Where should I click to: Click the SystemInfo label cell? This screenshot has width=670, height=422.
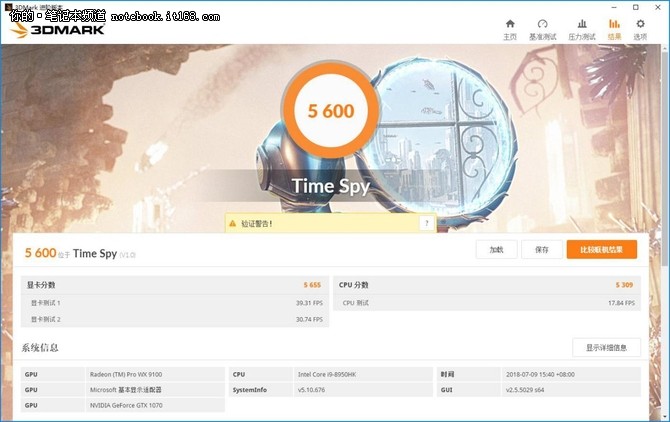point(261,390)
